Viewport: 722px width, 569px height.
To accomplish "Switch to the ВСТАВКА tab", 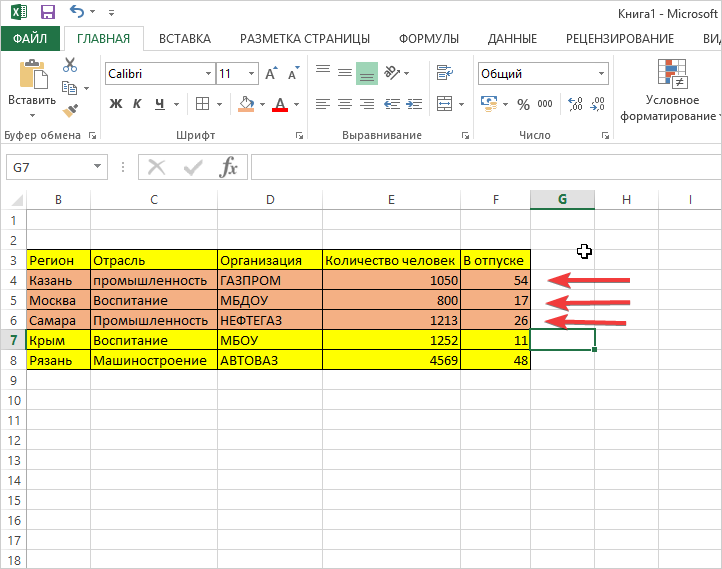I will click(x=184, y=39).
